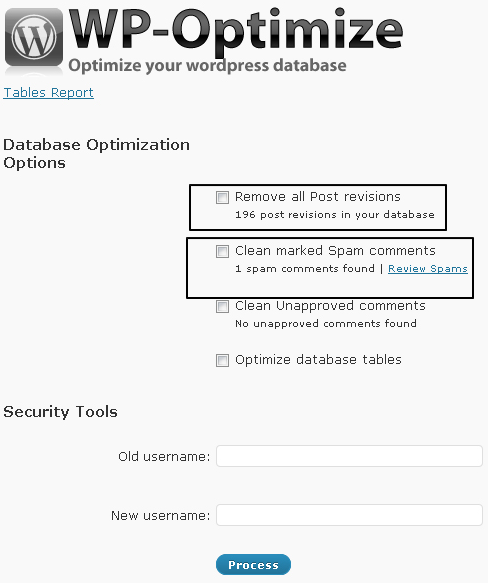
Task: Tick the Clean marked Spam comments checkbox
Action: [222, 251]
